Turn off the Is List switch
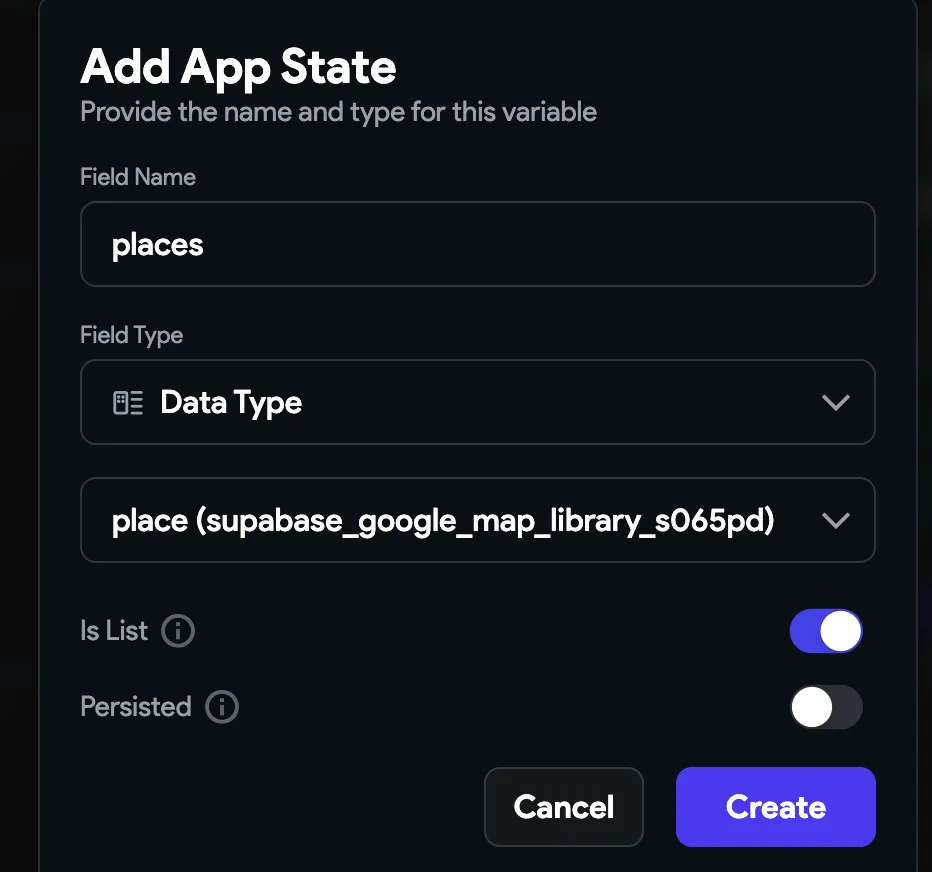Viewport: 932px width, 872px height. pyautogui.click(x=825, y=631)
